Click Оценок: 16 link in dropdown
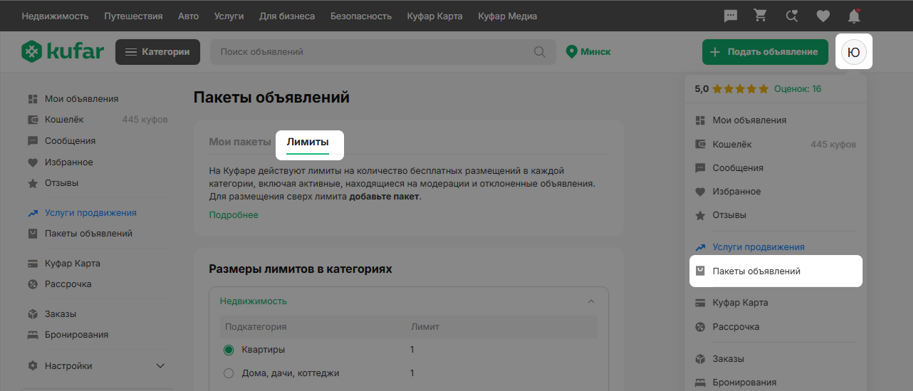 pos(798,89)
